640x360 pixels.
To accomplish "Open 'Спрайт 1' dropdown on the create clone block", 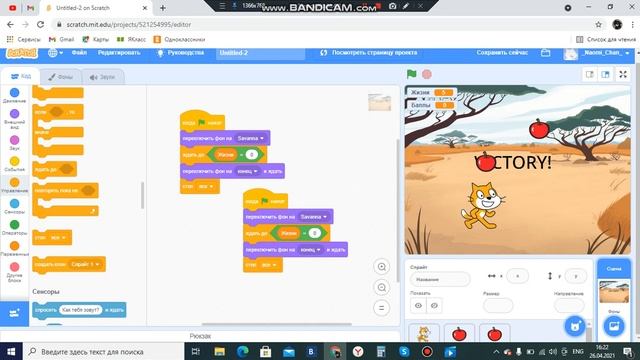I will point(85,264).
